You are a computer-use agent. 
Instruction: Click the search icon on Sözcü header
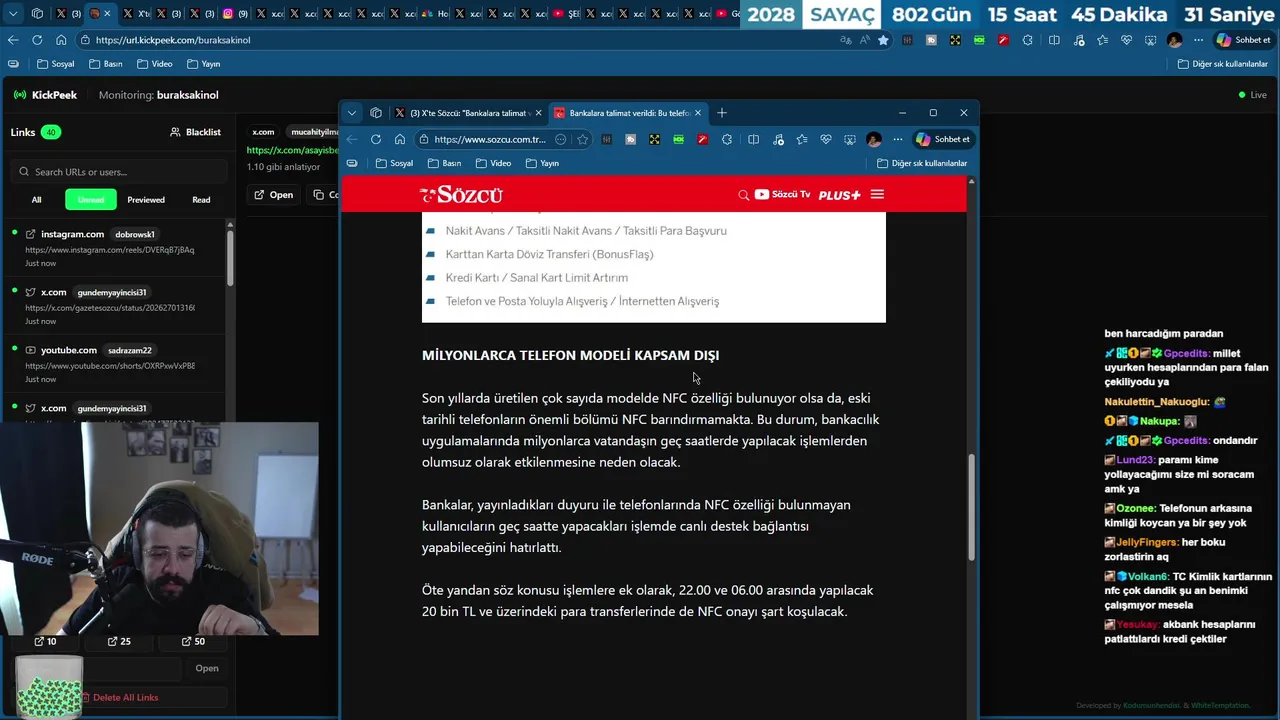pos(743,195)
